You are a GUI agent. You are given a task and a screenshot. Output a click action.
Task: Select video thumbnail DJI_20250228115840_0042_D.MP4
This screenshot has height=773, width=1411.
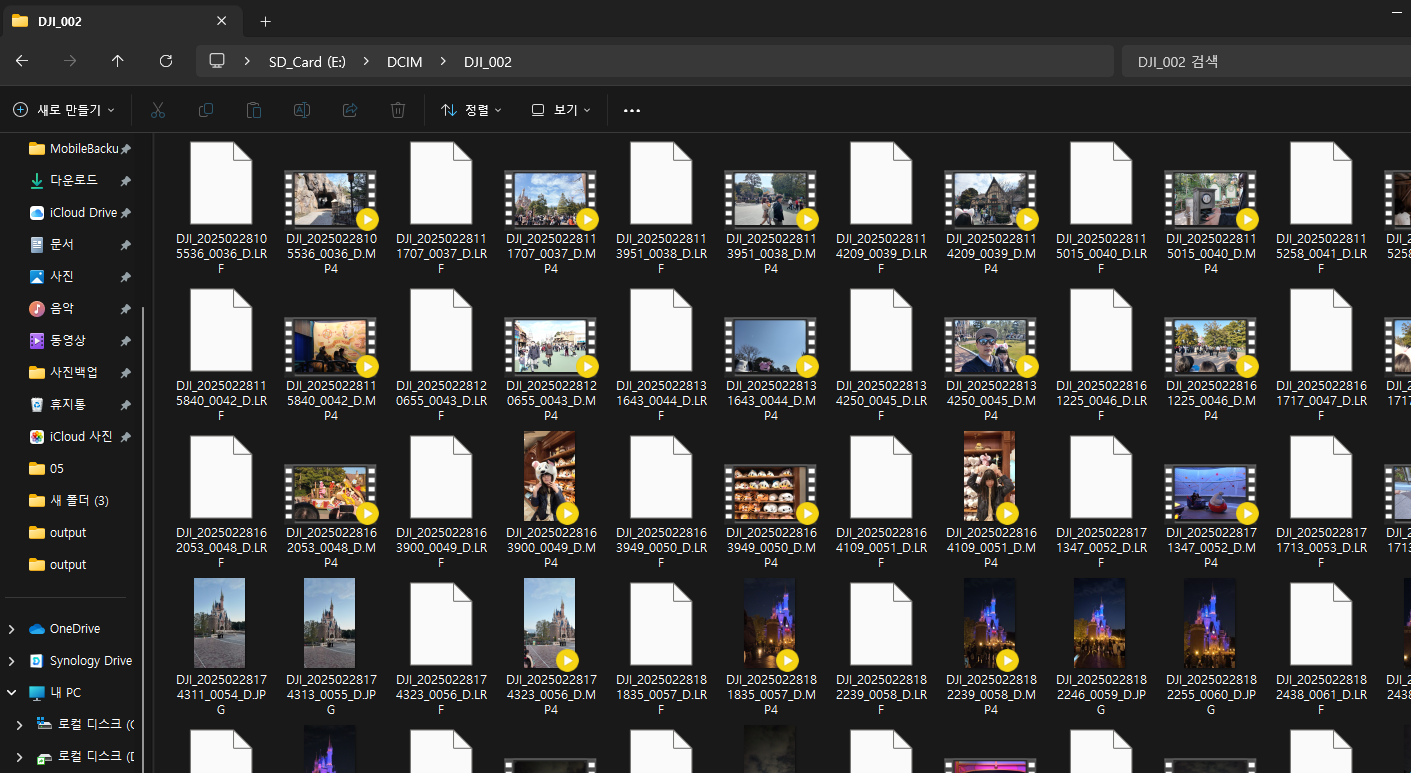tap(330, 347)
